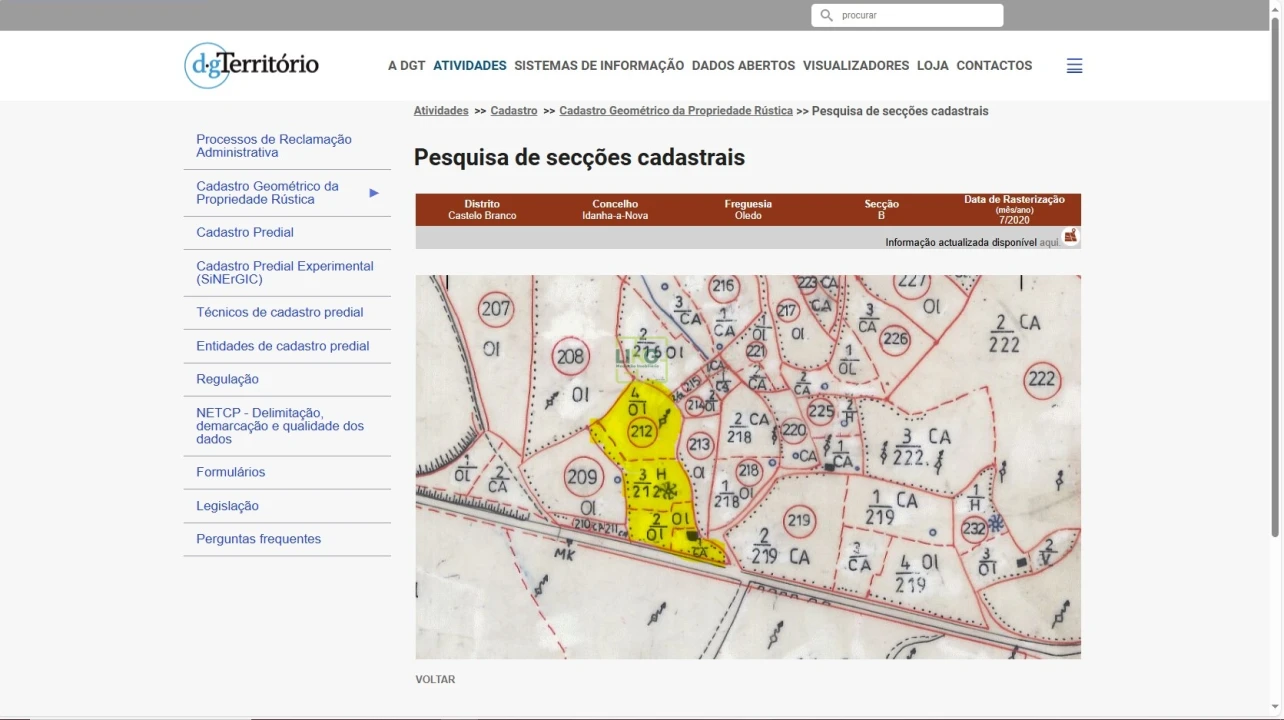Open the CONTACTOS menu

pyautogui.click(x=994, y=65)
